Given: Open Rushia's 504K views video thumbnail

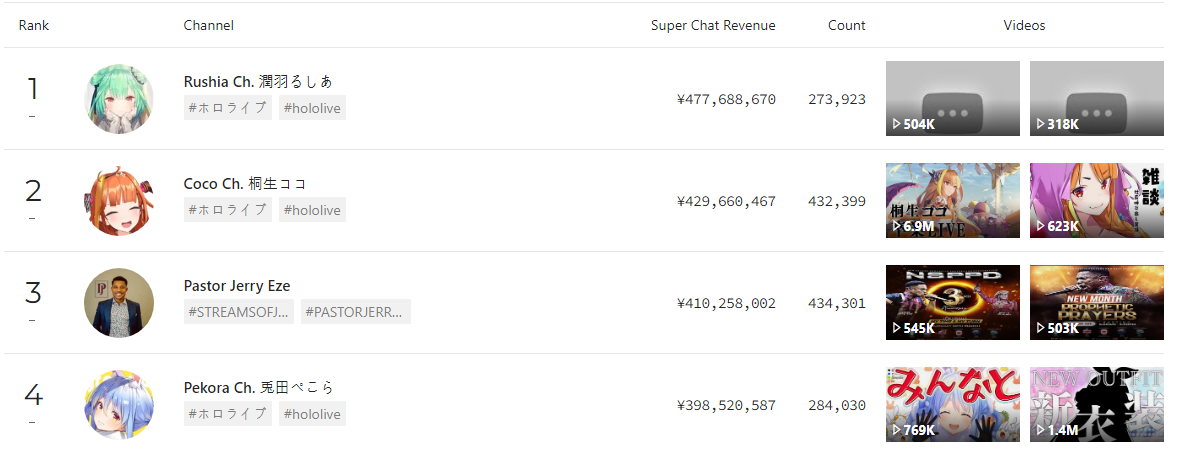Looking at the screenshot, I should point(952,98).
